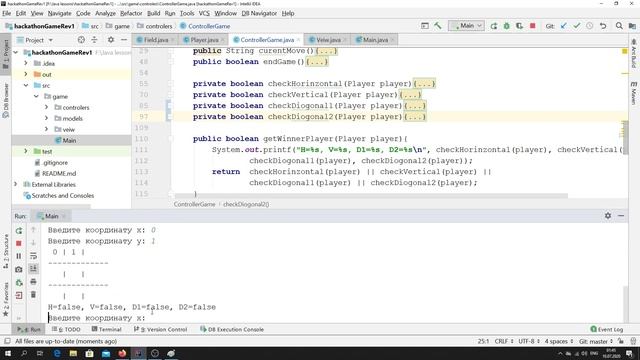
Task: Dump threads with the camera icon
Action: coord(19,269)
